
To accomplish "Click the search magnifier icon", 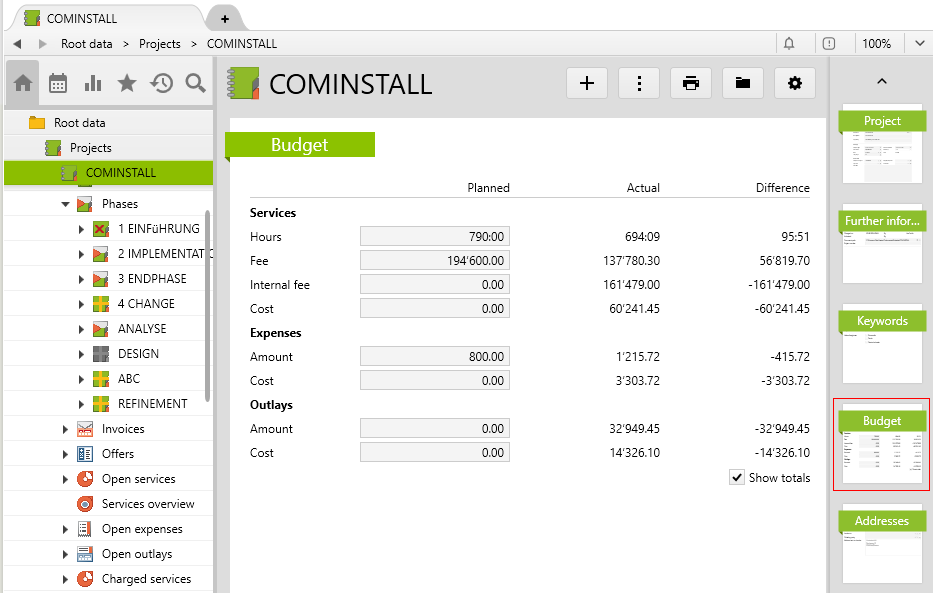I will click(195, 83).
